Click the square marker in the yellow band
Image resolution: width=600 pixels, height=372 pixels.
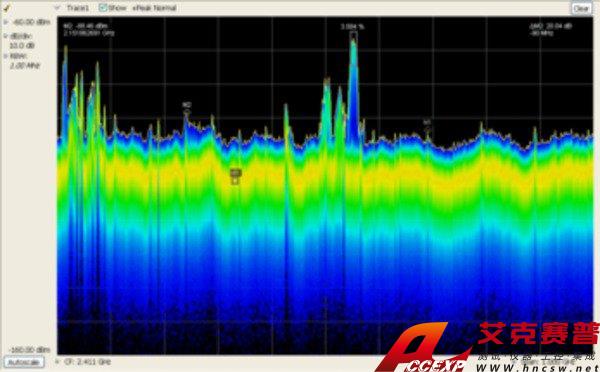pos(235,176)
